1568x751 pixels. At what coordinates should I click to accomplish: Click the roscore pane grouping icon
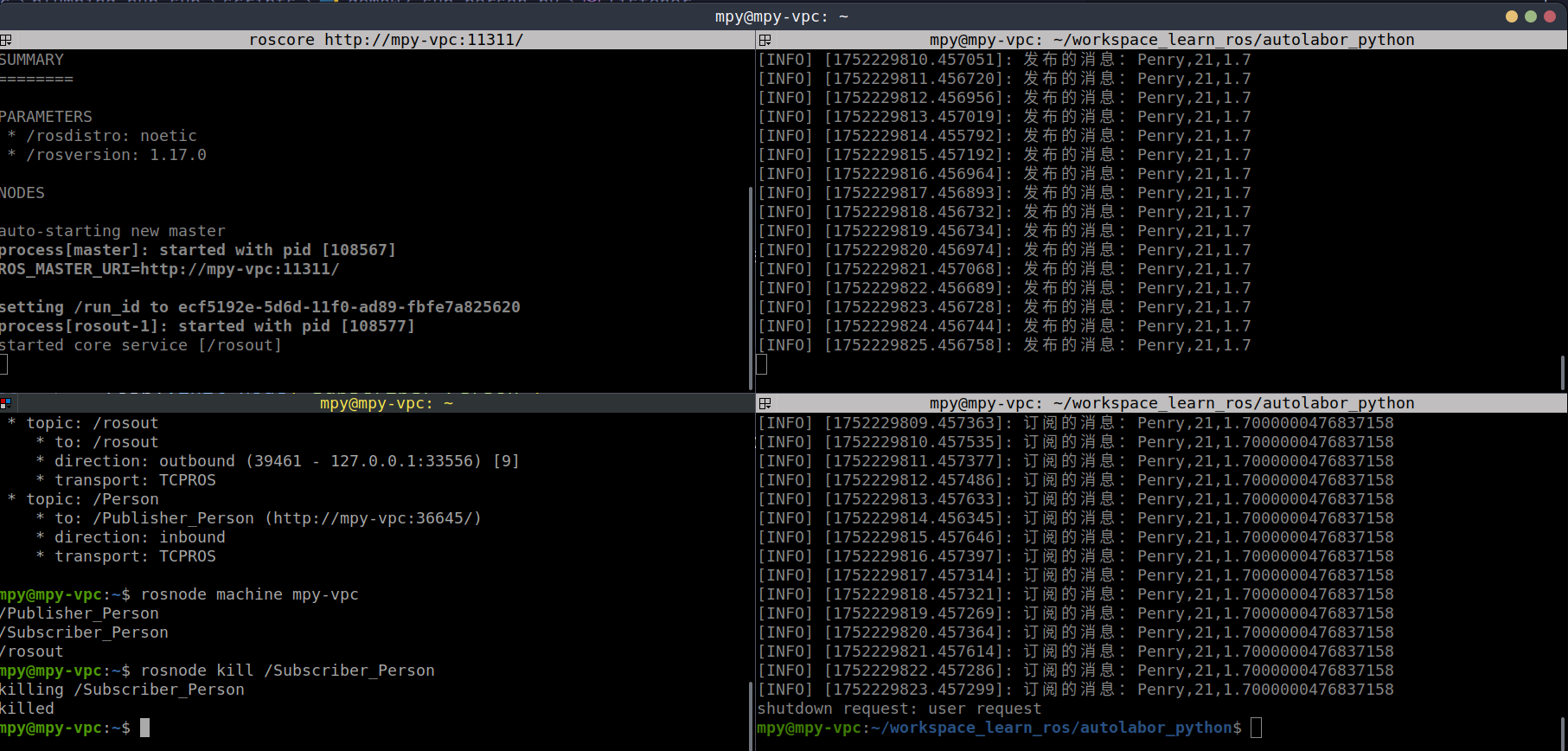tap(6, 40)
